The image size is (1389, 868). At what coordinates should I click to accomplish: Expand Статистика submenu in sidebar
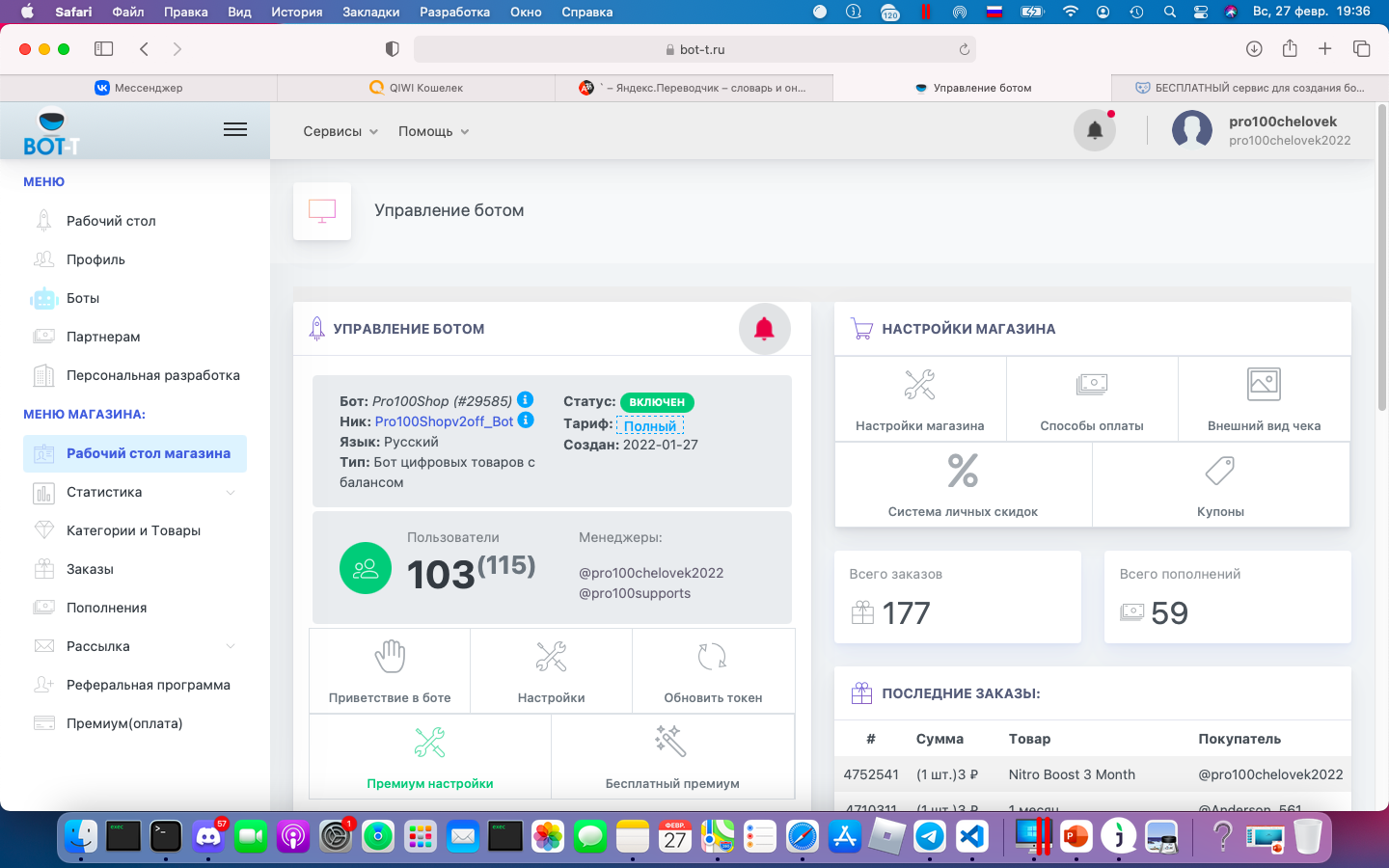[135, 492]
